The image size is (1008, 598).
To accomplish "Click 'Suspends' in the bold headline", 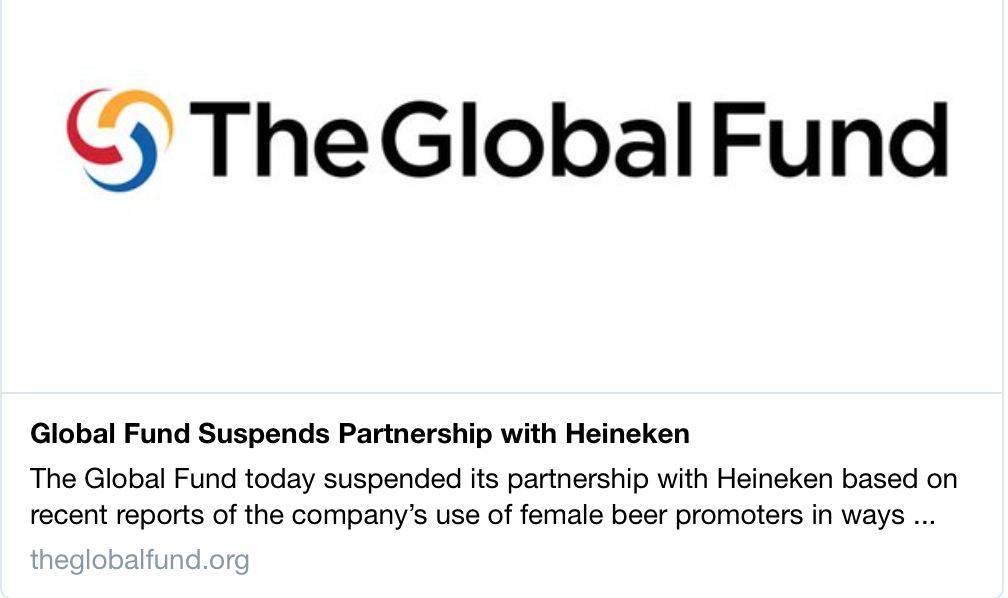I will point(264,434).
